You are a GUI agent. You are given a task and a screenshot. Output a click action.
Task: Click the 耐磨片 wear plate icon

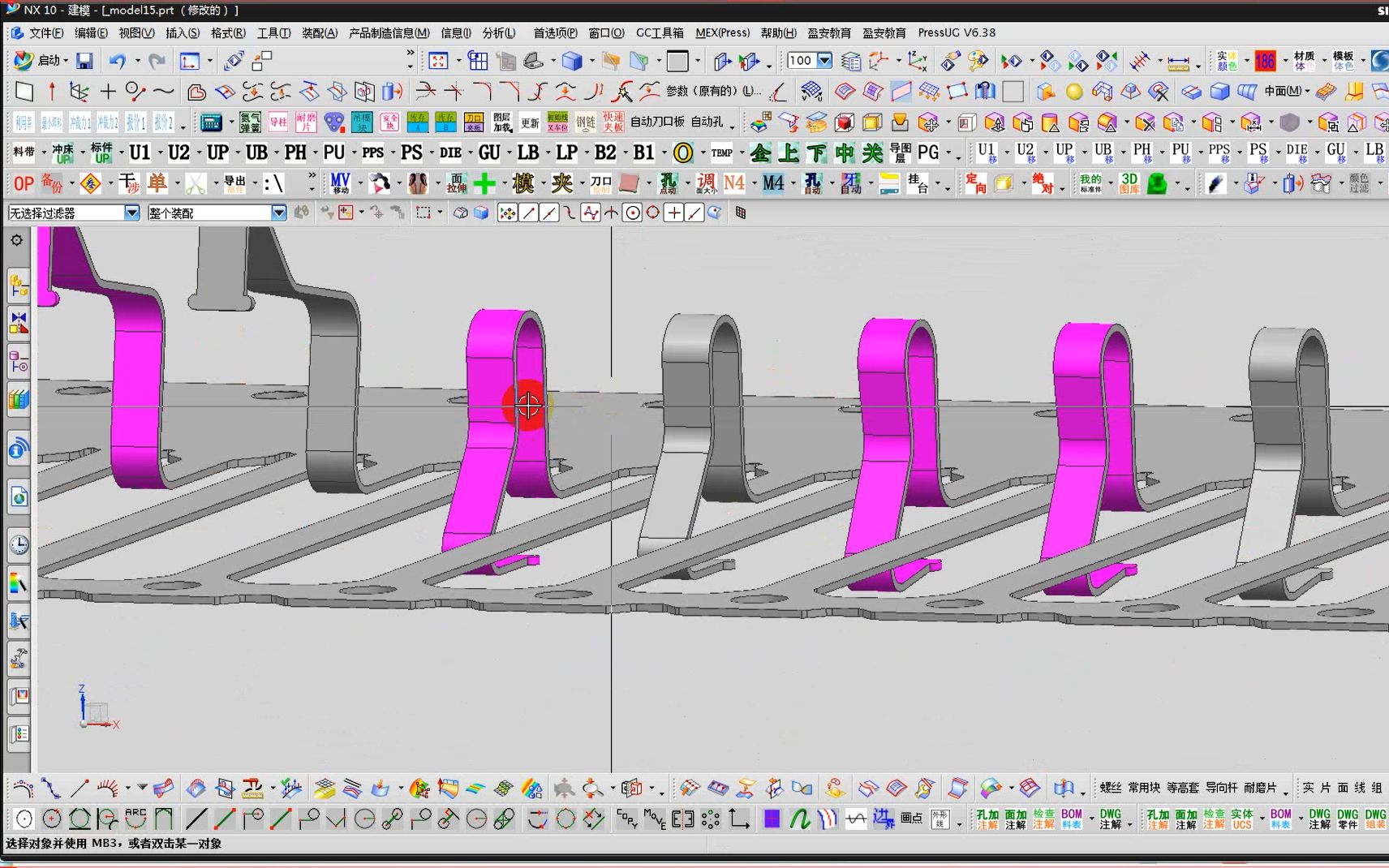click(x=306, y=122)
